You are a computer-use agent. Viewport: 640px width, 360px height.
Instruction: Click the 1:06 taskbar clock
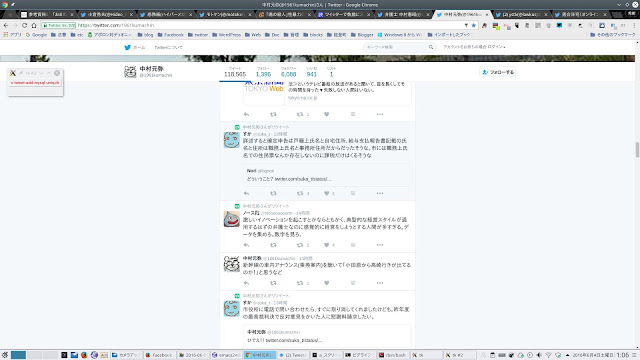click(x=622, y=355)
